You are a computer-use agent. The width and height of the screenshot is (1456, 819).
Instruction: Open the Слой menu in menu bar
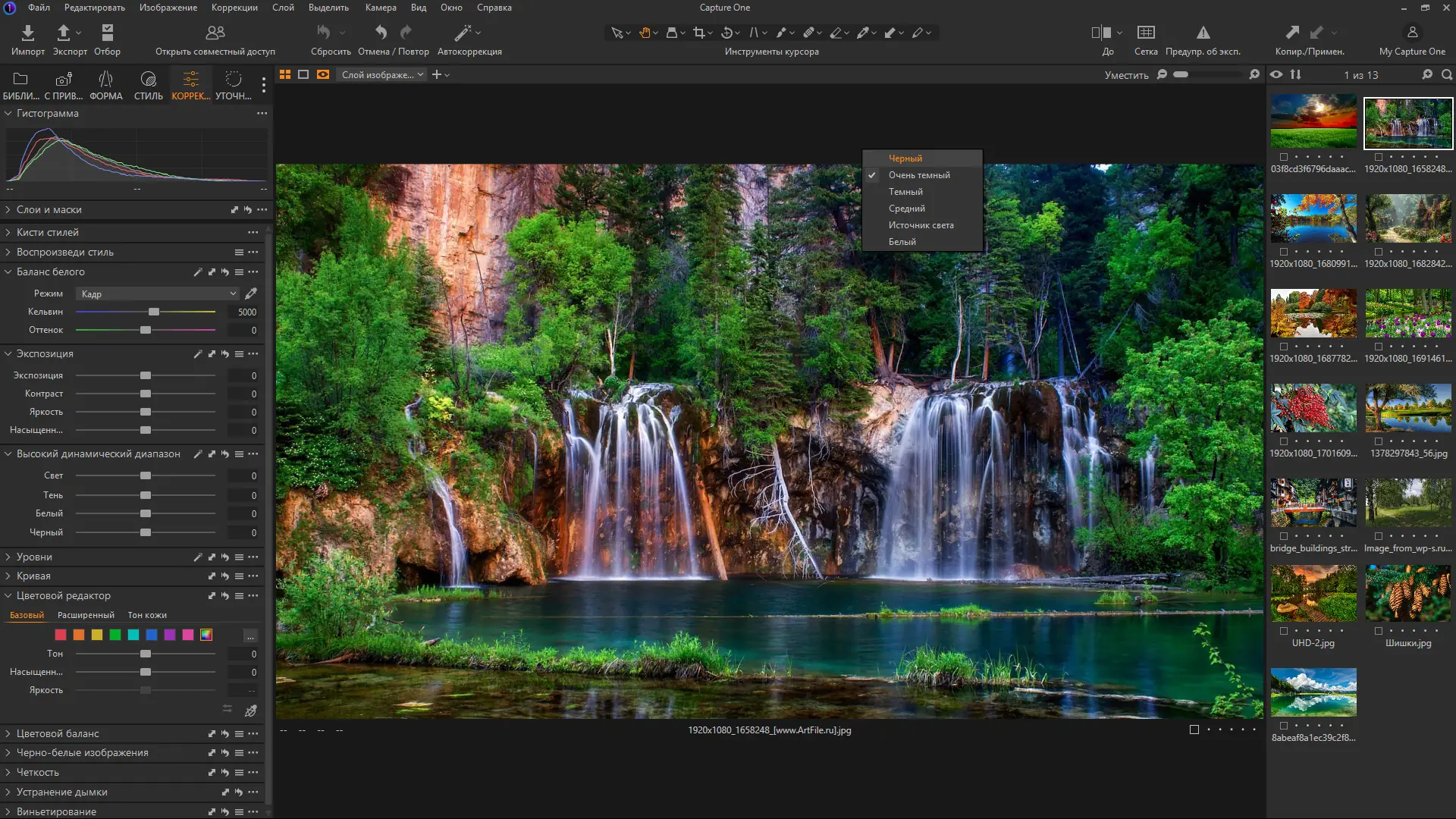283,8
